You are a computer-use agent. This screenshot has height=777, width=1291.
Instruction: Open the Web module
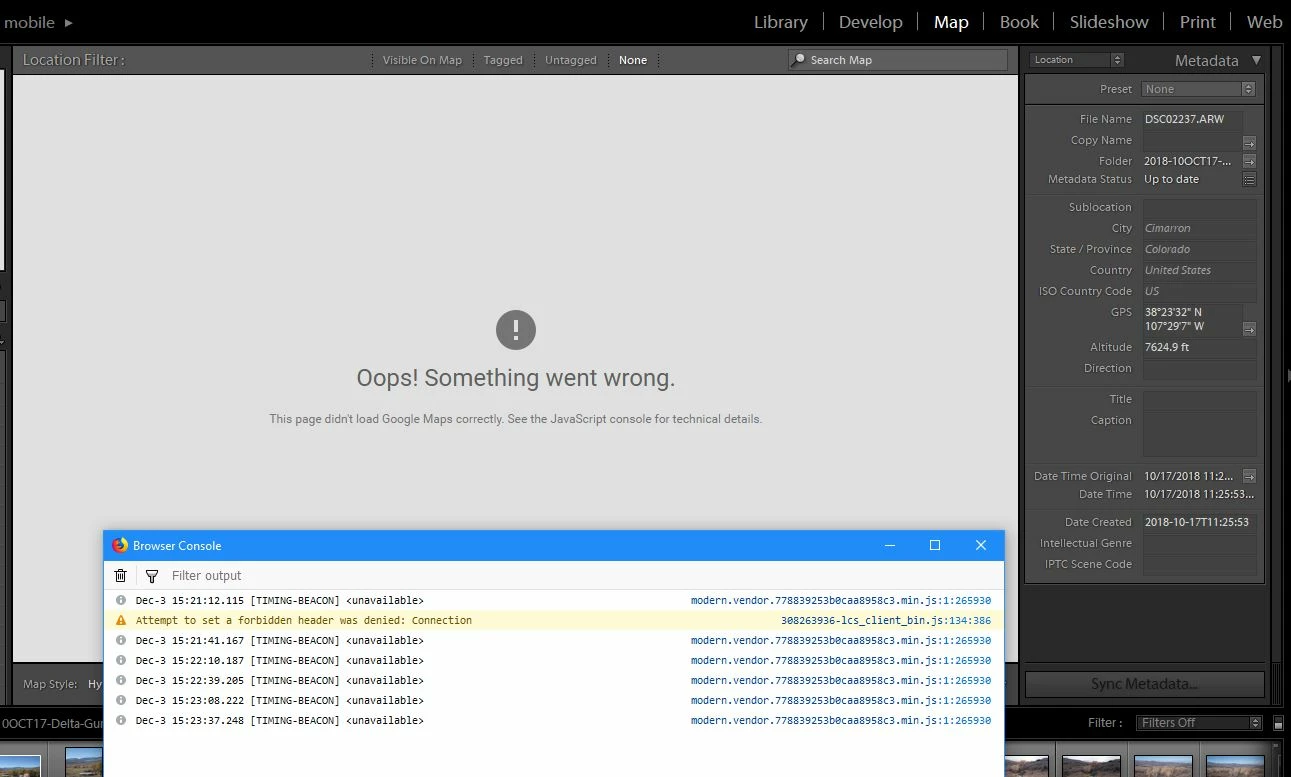1264,22
